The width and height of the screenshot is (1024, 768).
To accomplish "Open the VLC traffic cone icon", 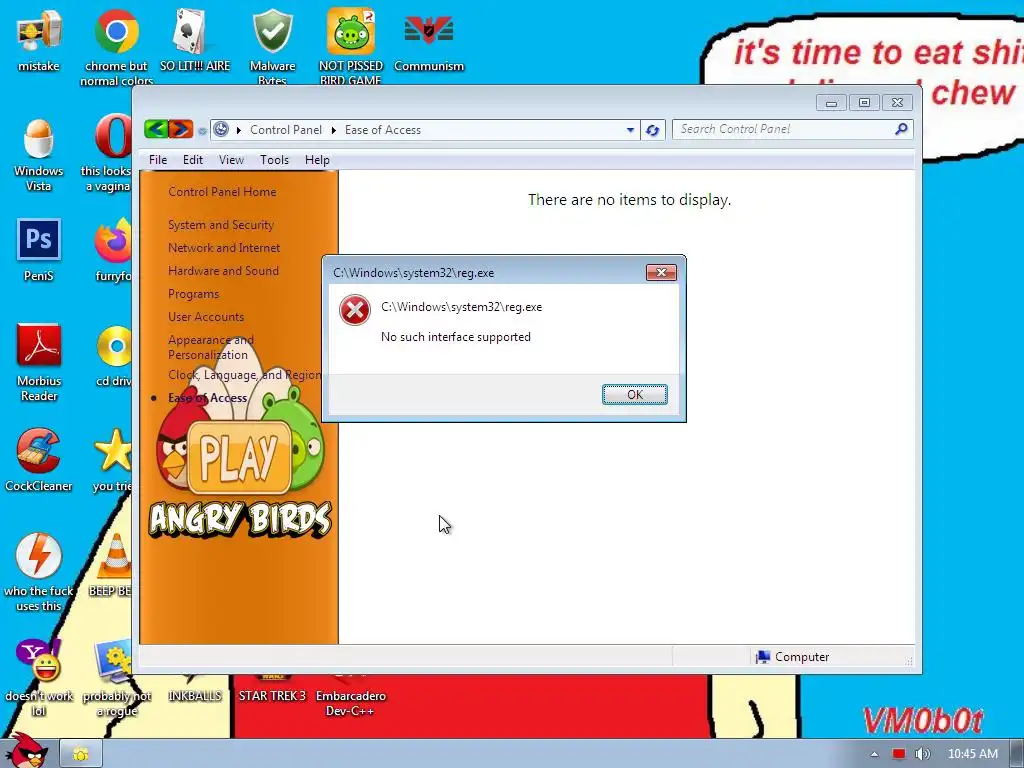I will [x=115, y=556].
